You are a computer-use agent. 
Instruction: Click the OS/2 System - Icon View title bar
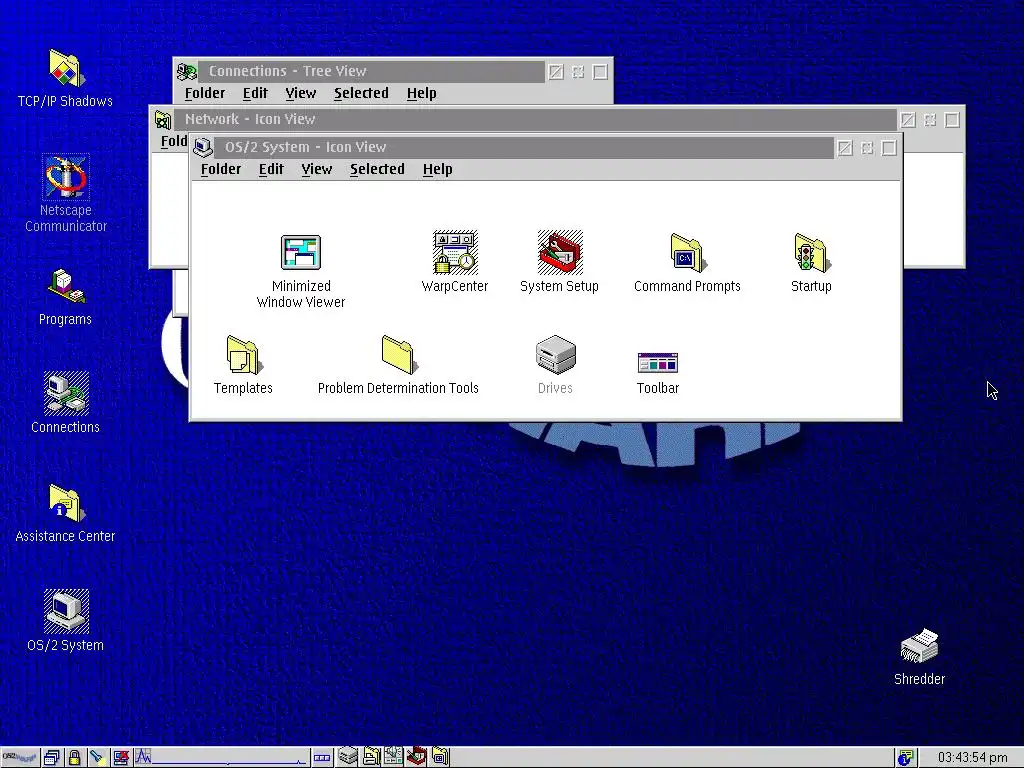524,148
